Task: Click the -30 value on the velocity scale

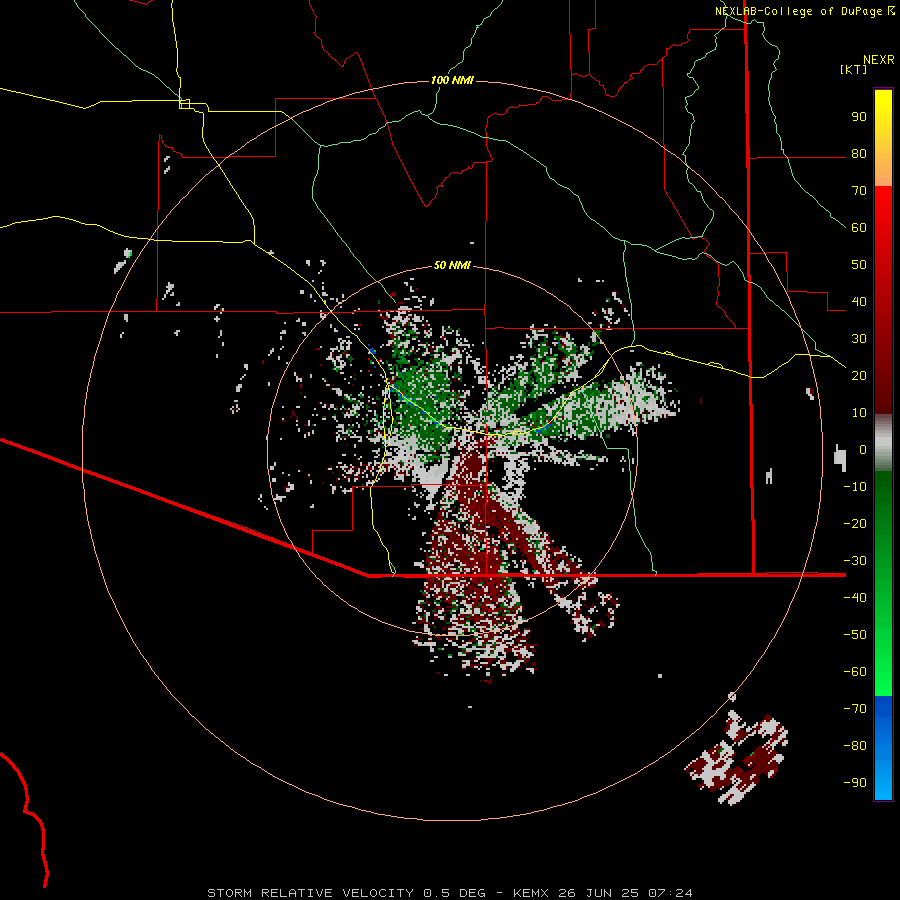Action: pos(855,561)
